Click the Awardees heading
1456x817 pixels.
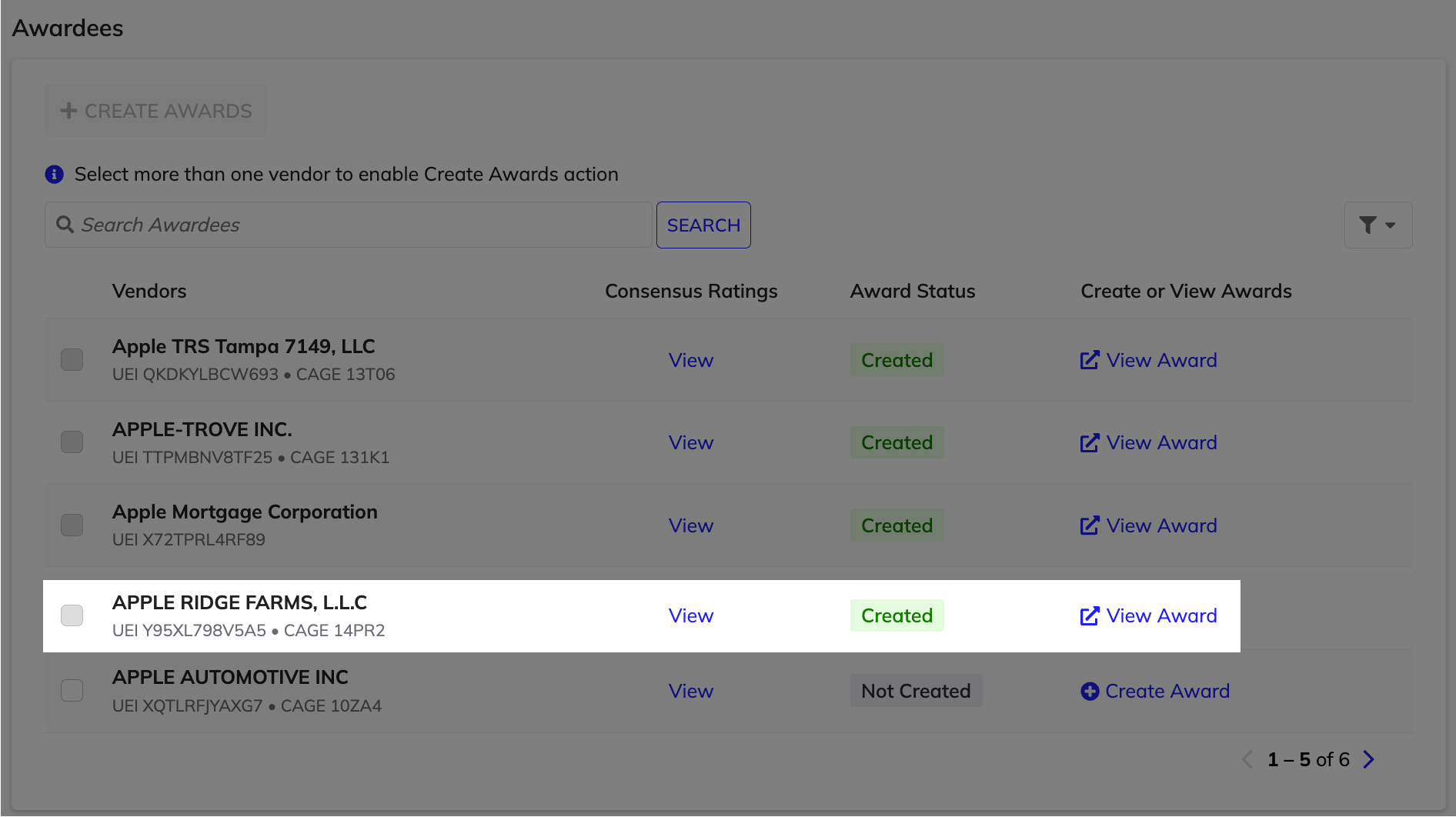(68, 28)
